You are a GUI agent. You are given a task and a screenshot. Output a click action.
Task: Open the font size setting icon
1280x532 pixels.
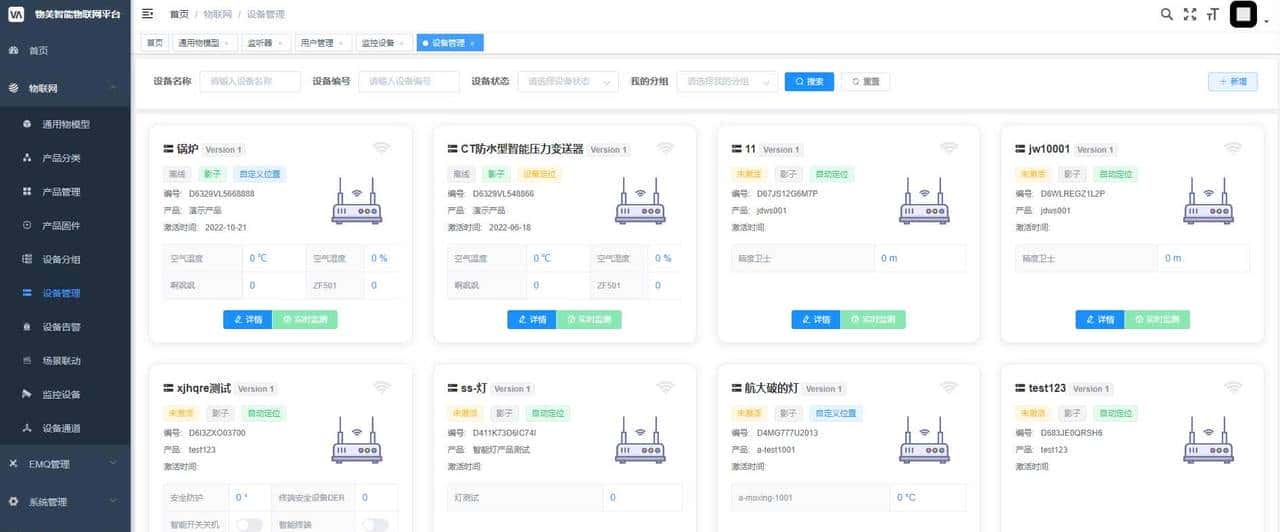coord(1213,14)
